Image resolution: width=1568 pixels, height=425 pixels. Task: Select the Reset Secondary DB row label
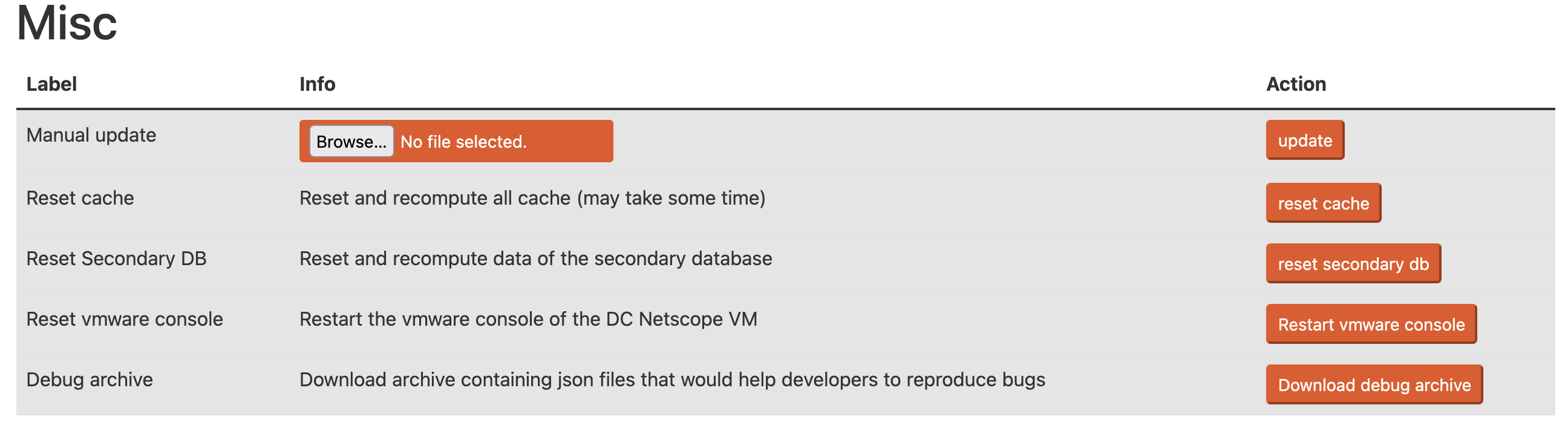pyautogui.click(x=116, y=259)
